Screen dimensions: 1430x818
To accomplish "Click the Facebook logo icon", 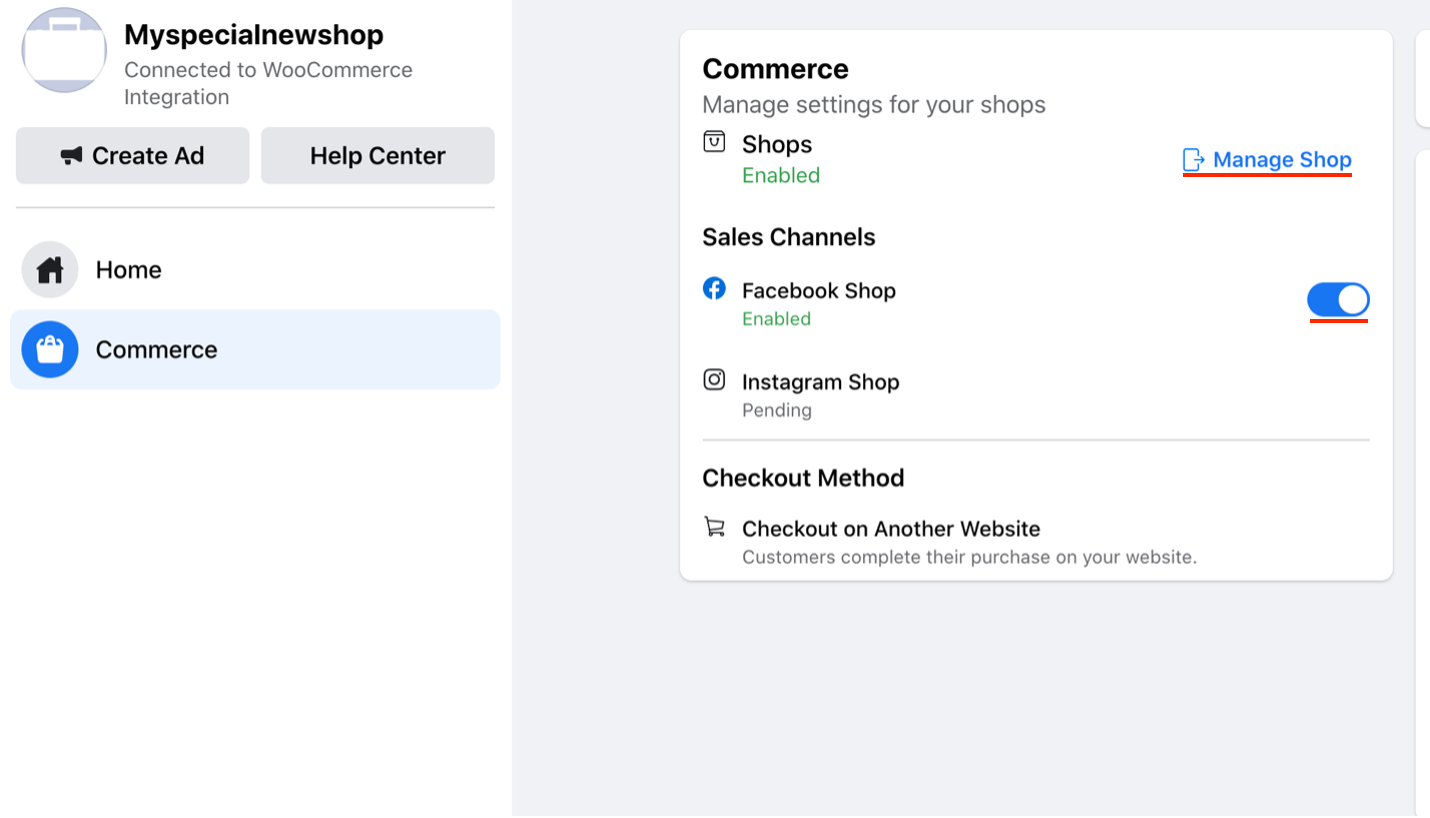I will coord(714,289).
